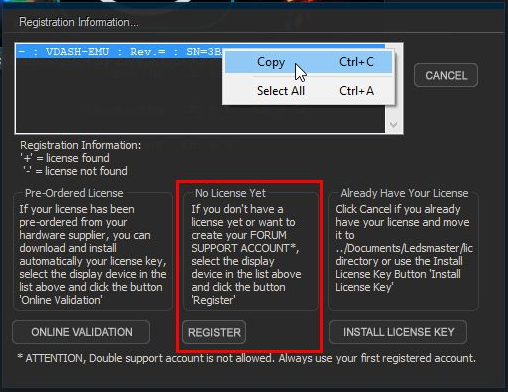The width and height of the screenshot is (508, 392).
Task: Click the INSTALL LICENSE KEY button
Action: click(x=398, y=332)
